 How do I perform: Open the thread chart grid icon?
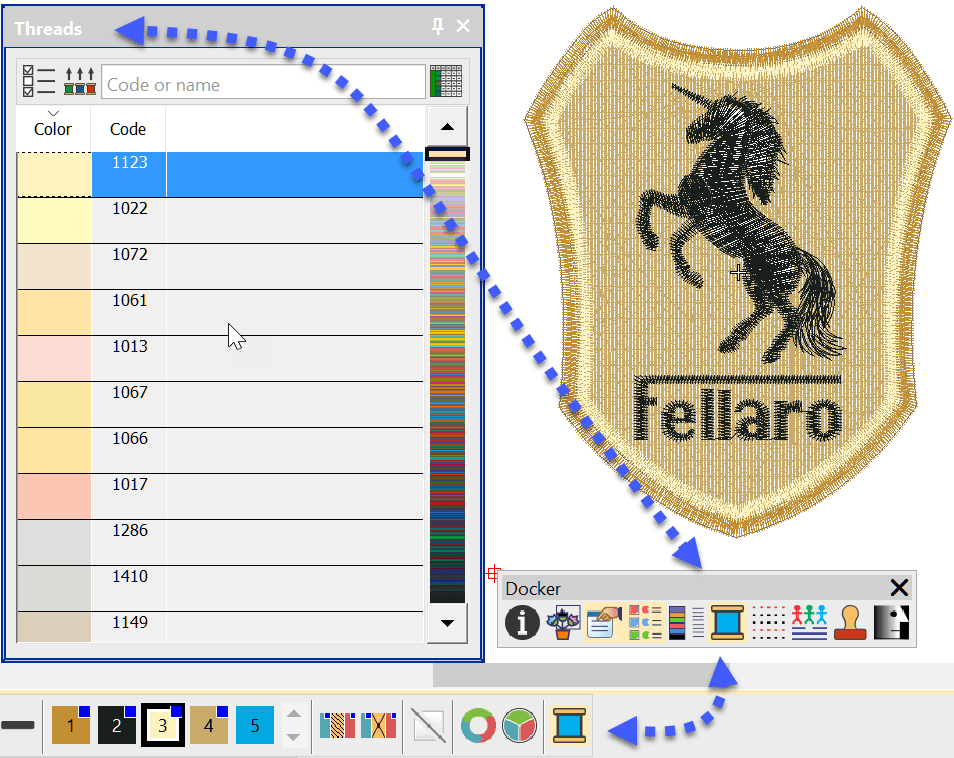(445, 82)
